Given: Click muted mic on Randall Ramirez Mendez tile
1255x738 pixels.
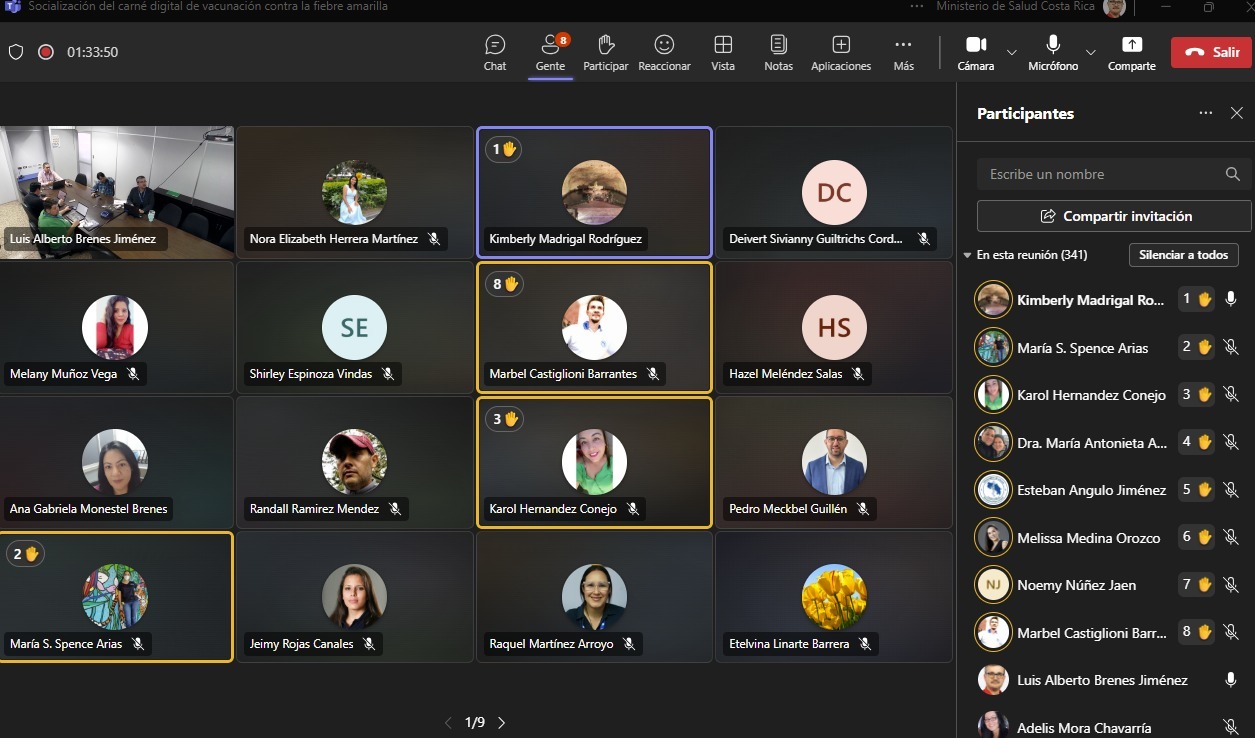Looking at the screenshot, I should tap(395, 509).
